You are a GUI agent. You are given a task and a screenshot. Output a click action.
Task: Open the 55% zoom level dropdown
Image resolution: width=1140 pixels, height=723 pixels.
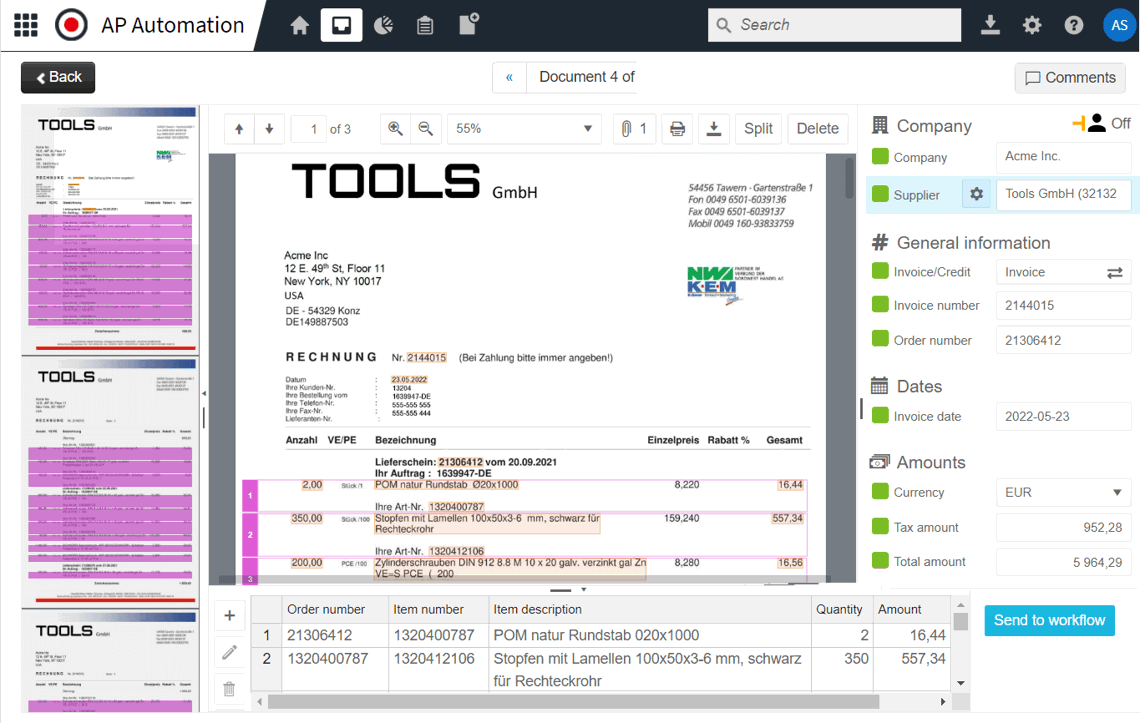pyautogui.click(x=523, y=128)
